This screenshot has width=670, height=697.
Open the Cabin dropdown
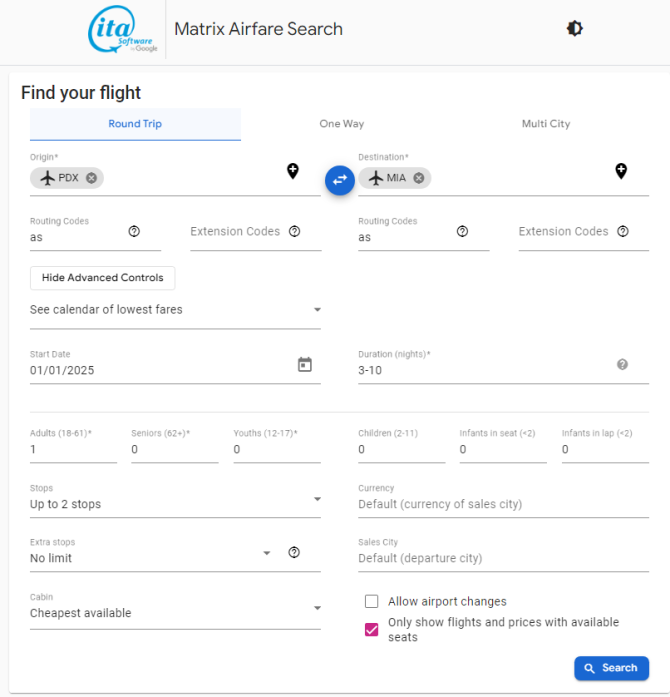(x=175, y=613)
